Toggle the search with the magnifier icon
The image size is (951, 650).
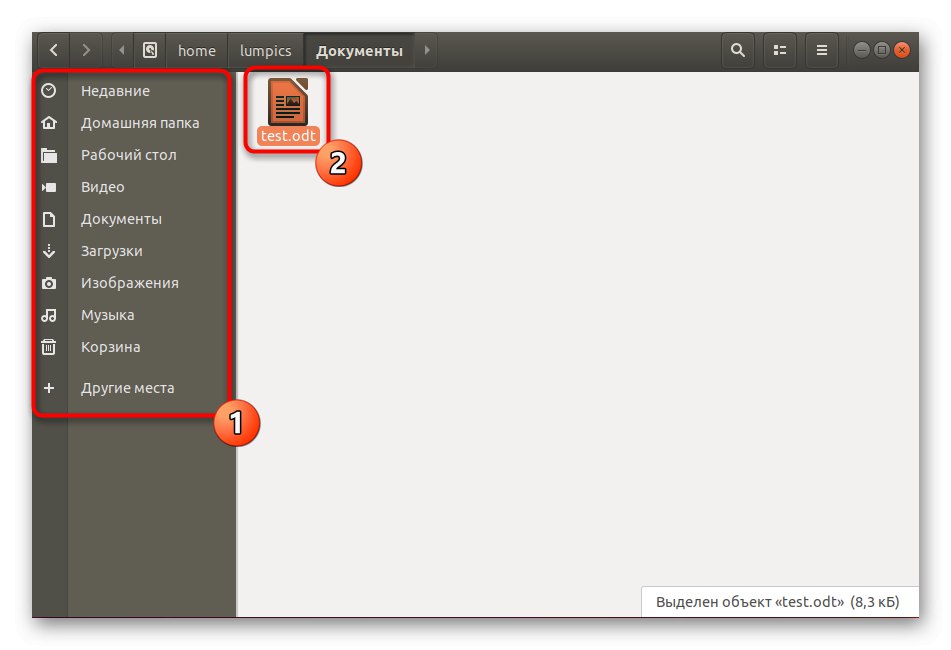click(738, 50)
